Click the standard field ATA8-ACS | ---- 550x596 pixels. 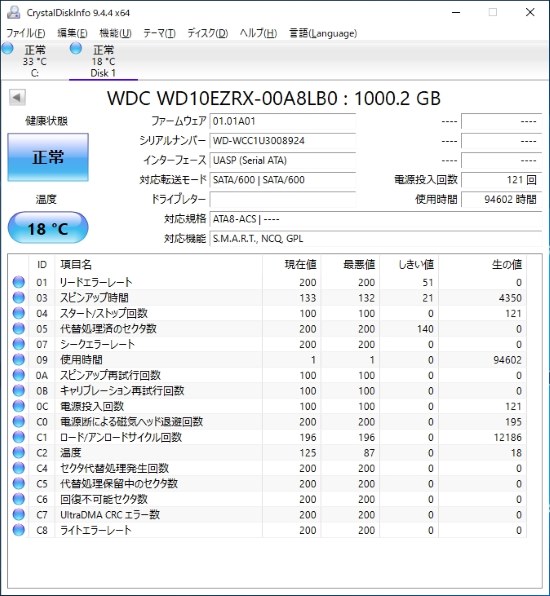click(x=376, y=219)
